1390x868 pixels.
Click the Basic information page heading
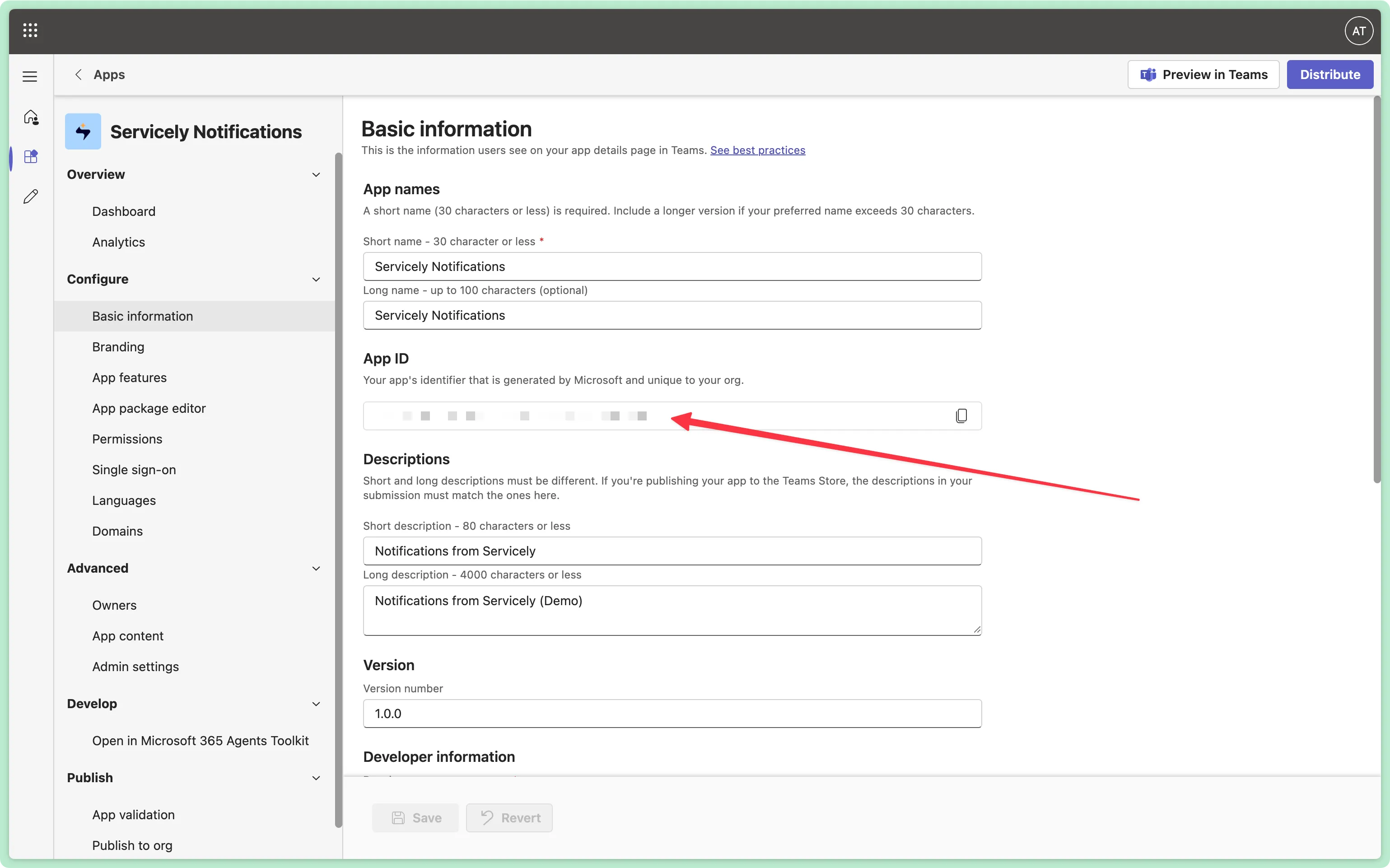(x=447, y=129)
